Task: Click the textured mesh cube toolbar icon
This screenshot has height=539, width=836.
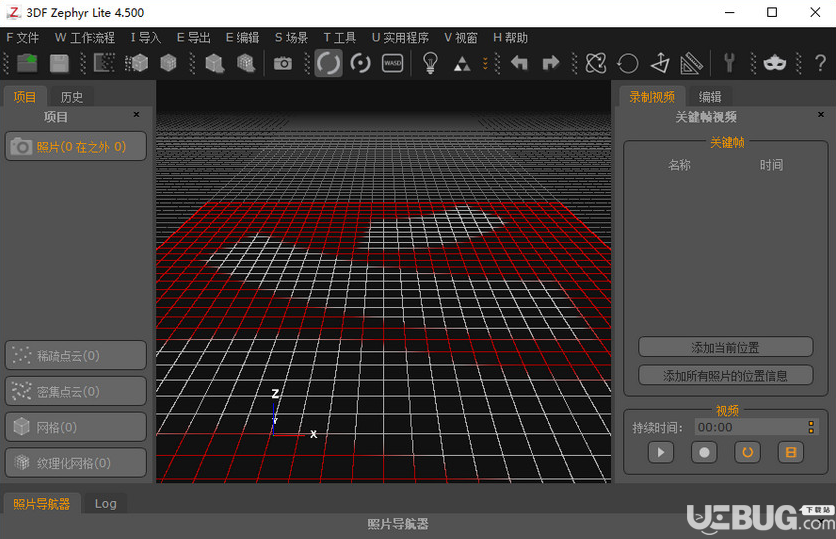Action: (246, 63)
